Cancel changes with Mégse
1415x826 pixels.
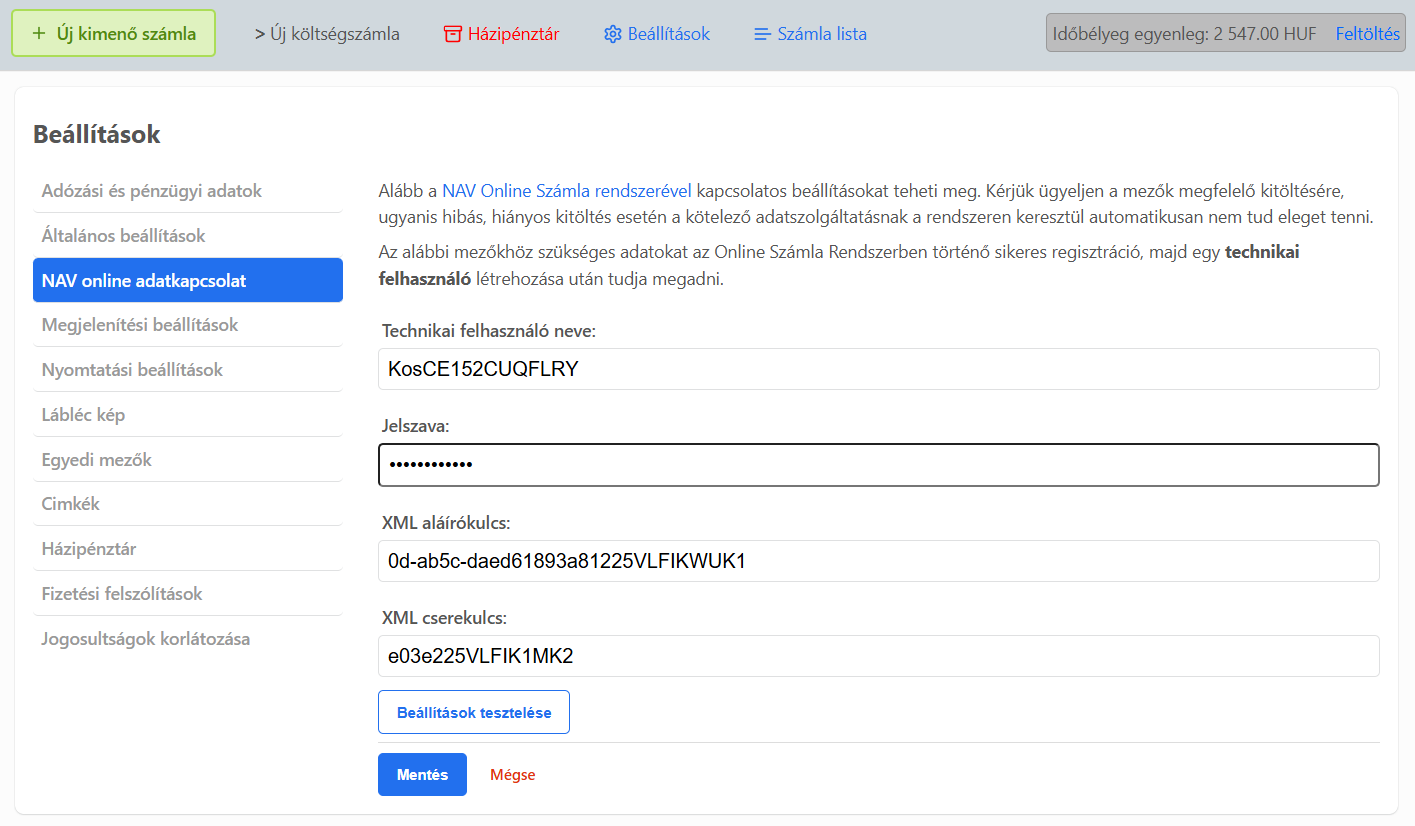coord(512,775)
